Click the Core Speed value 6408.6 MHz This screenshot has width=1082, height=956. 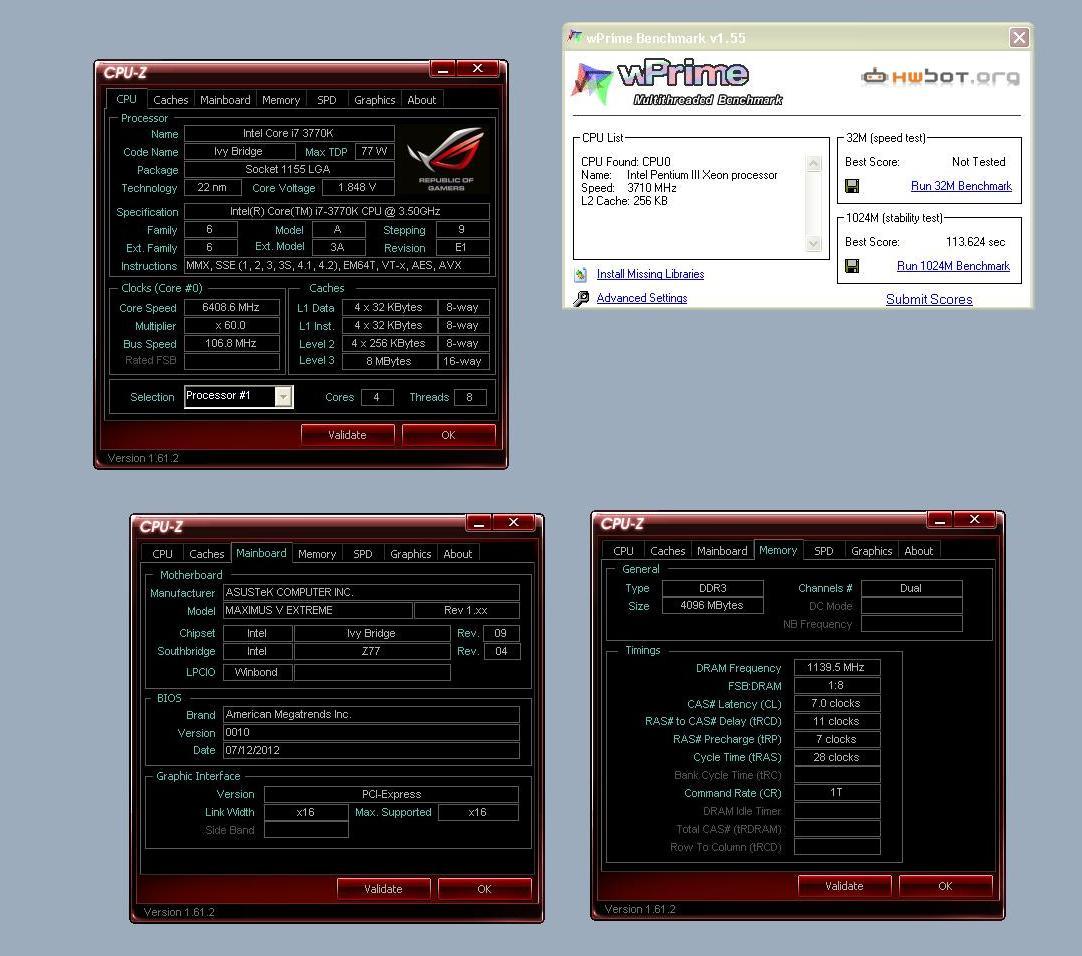pos(231,307)
